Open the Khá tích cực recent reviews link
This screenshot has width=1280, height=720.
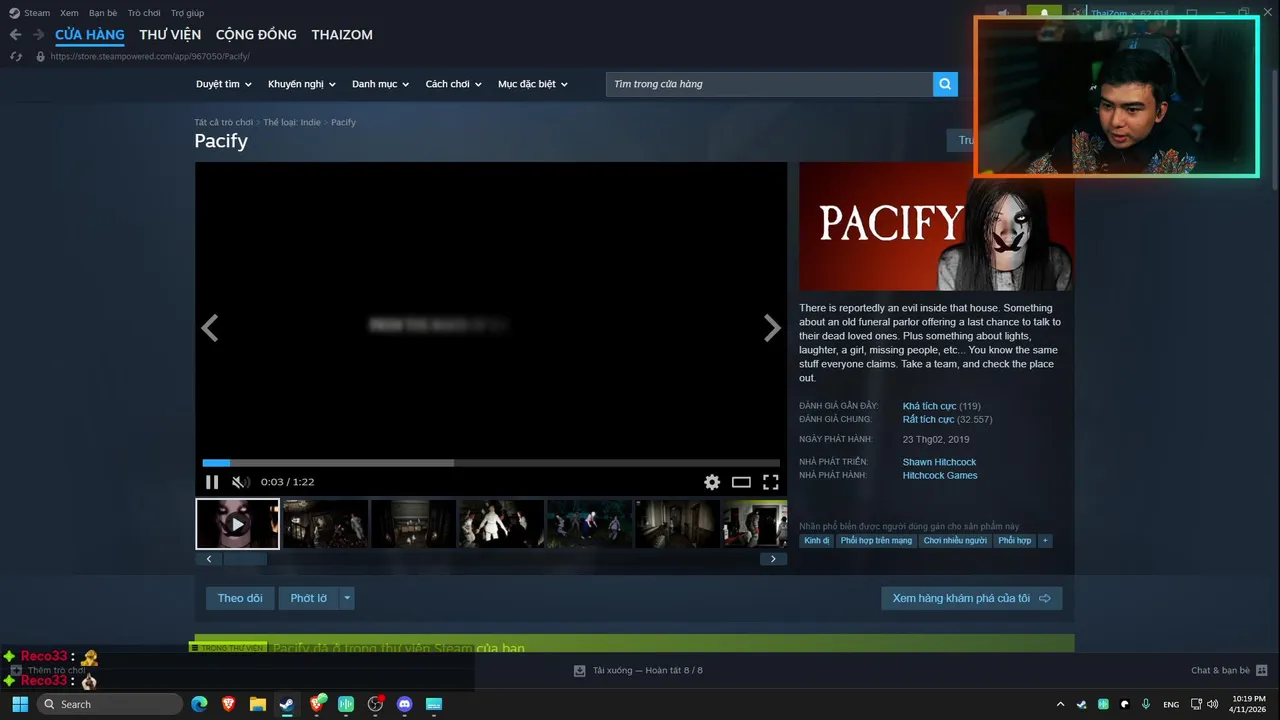[929, 406]
